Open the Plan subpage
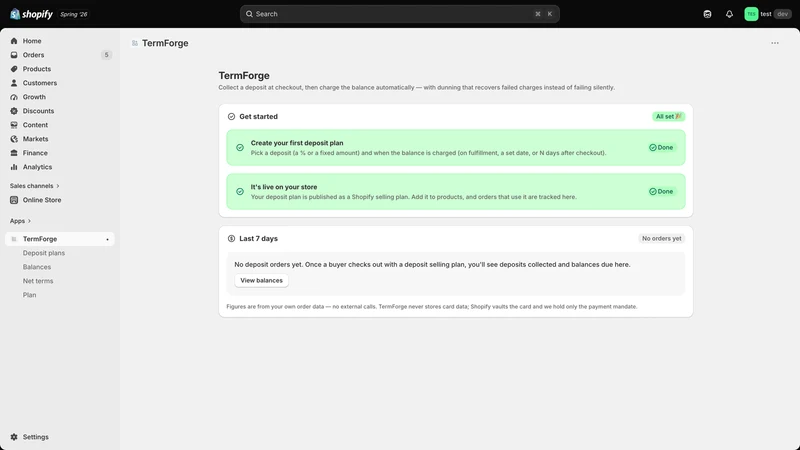800x450 pixels. (30, 295)
